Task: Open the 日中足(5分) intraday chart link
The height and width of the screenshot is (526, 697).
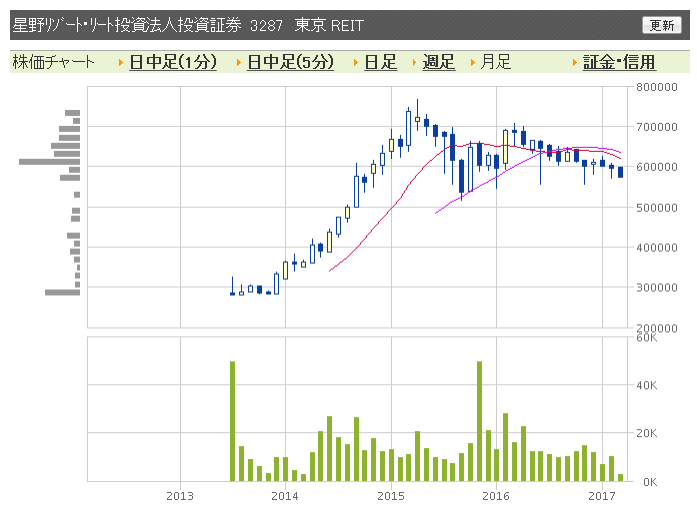Action: click(290, 62)
